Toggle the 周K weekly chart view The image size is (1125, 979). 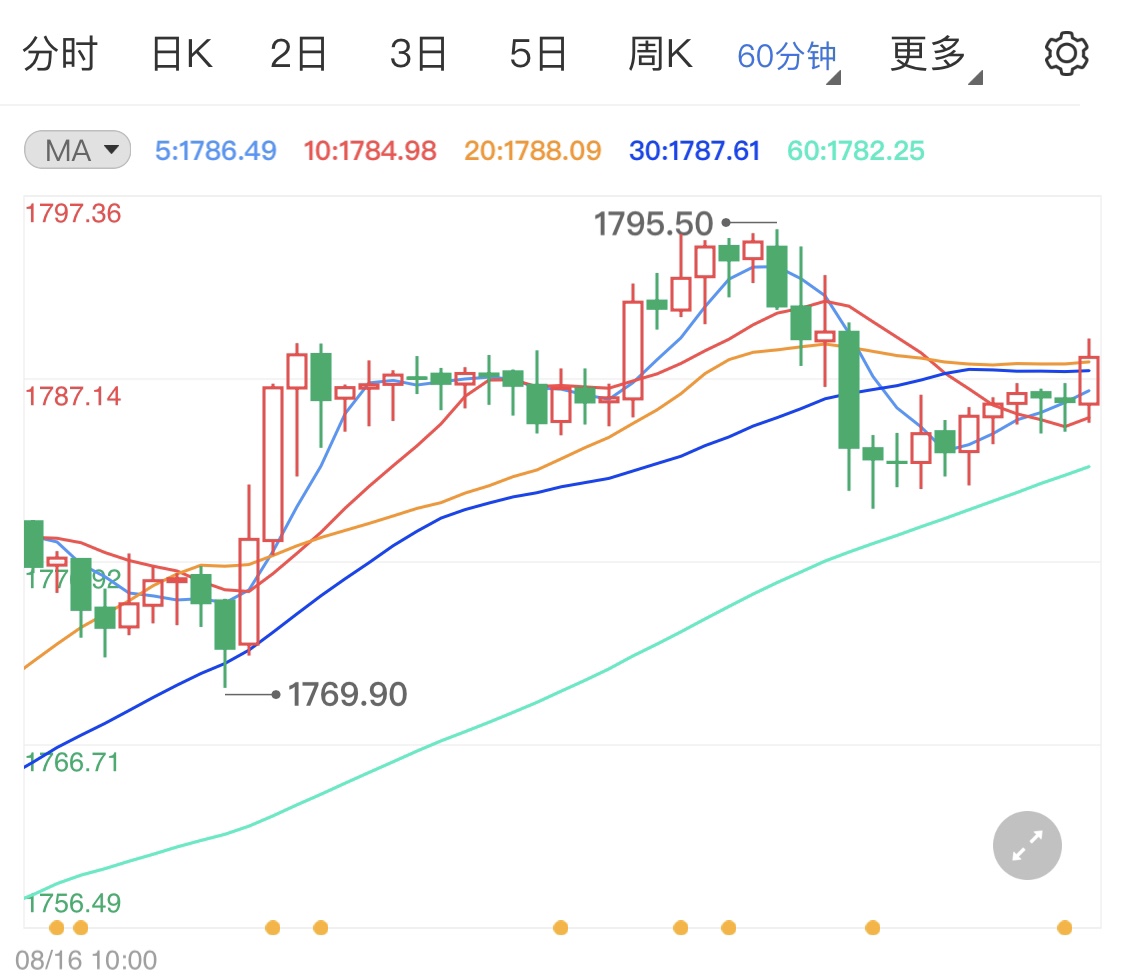point(660,52)
